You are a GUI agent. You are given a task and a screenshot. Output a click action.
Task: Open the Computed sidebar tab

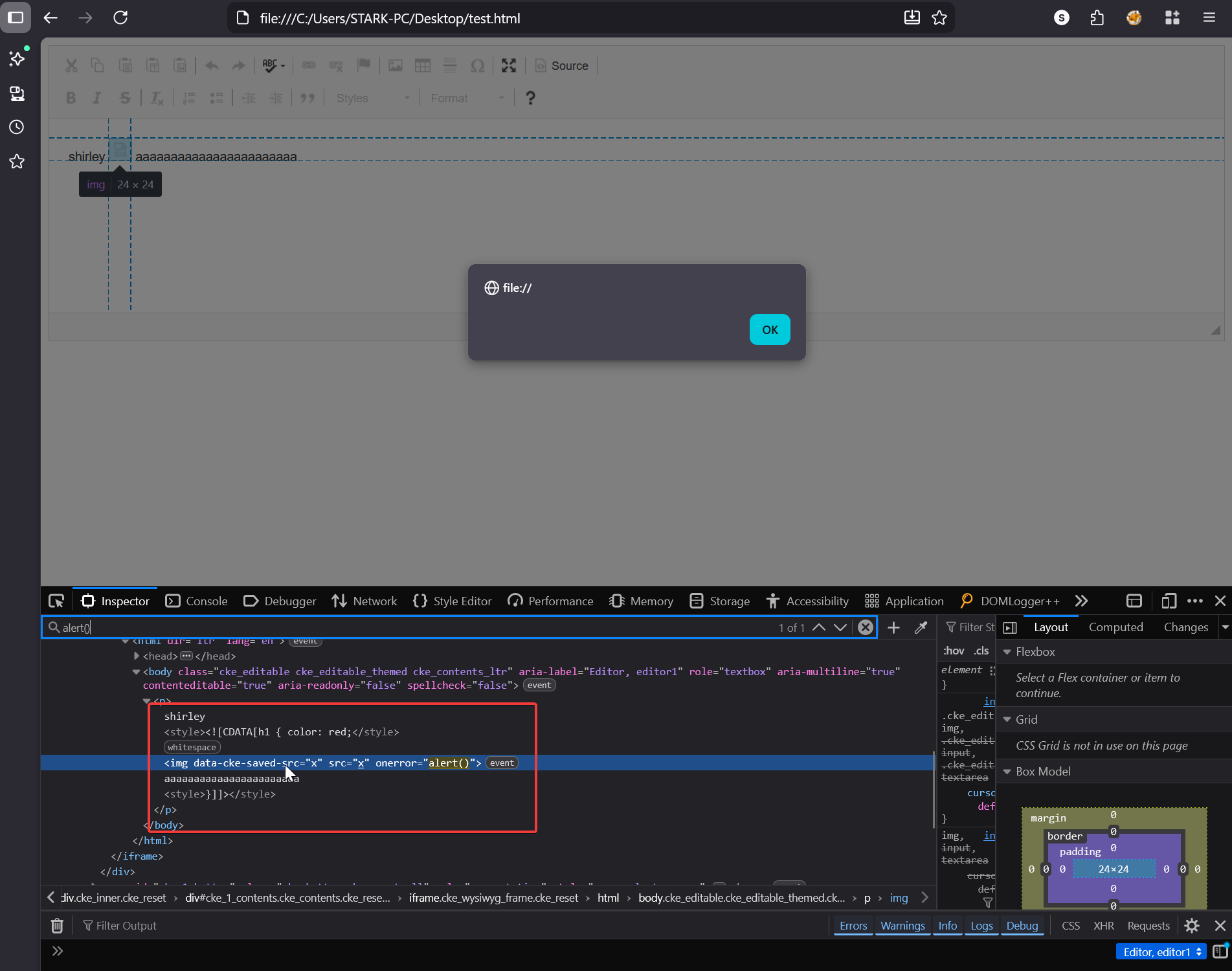(x=1115, y=627)
